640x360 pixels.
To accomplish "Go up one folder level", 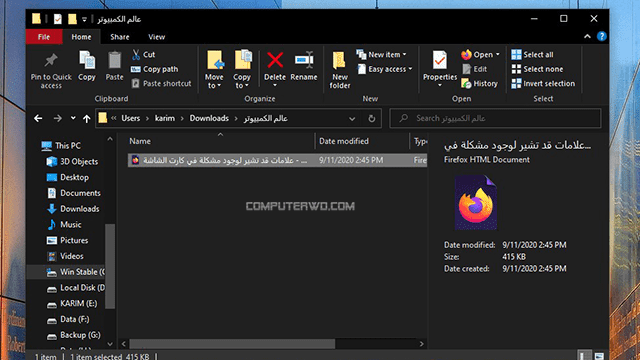I will (87, 118).
